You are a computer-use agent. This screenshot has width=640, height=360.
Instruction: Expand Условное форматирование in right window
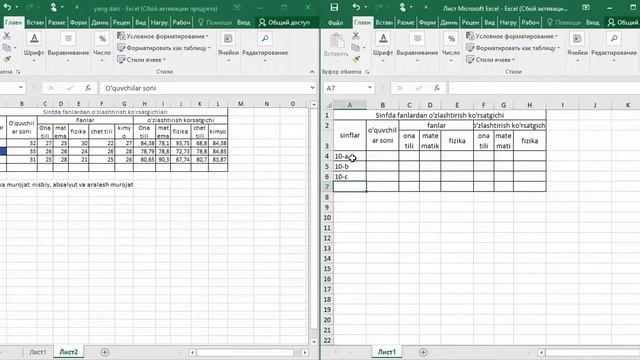pos(512,36)
